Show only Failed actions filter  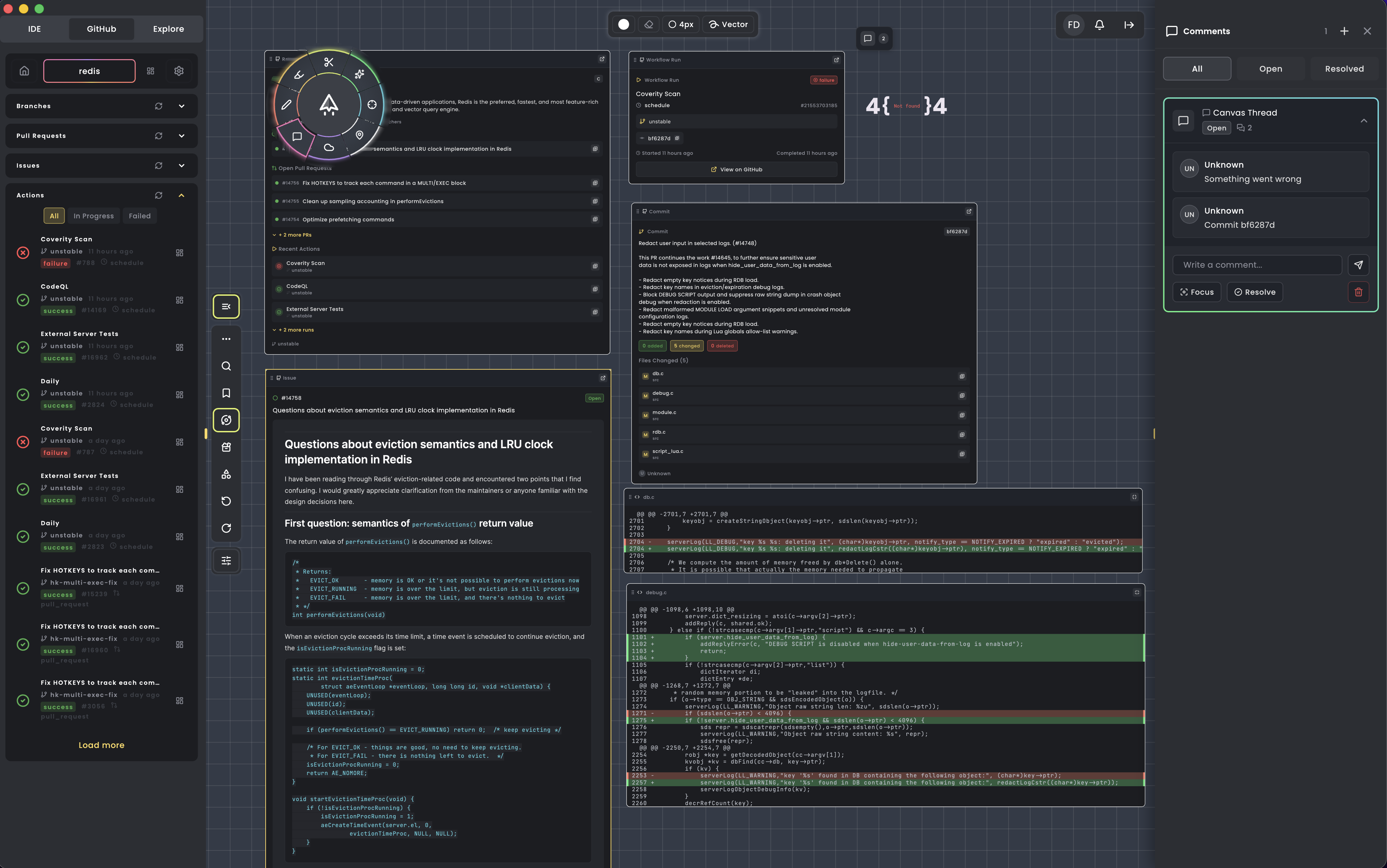tap(140, 216)
